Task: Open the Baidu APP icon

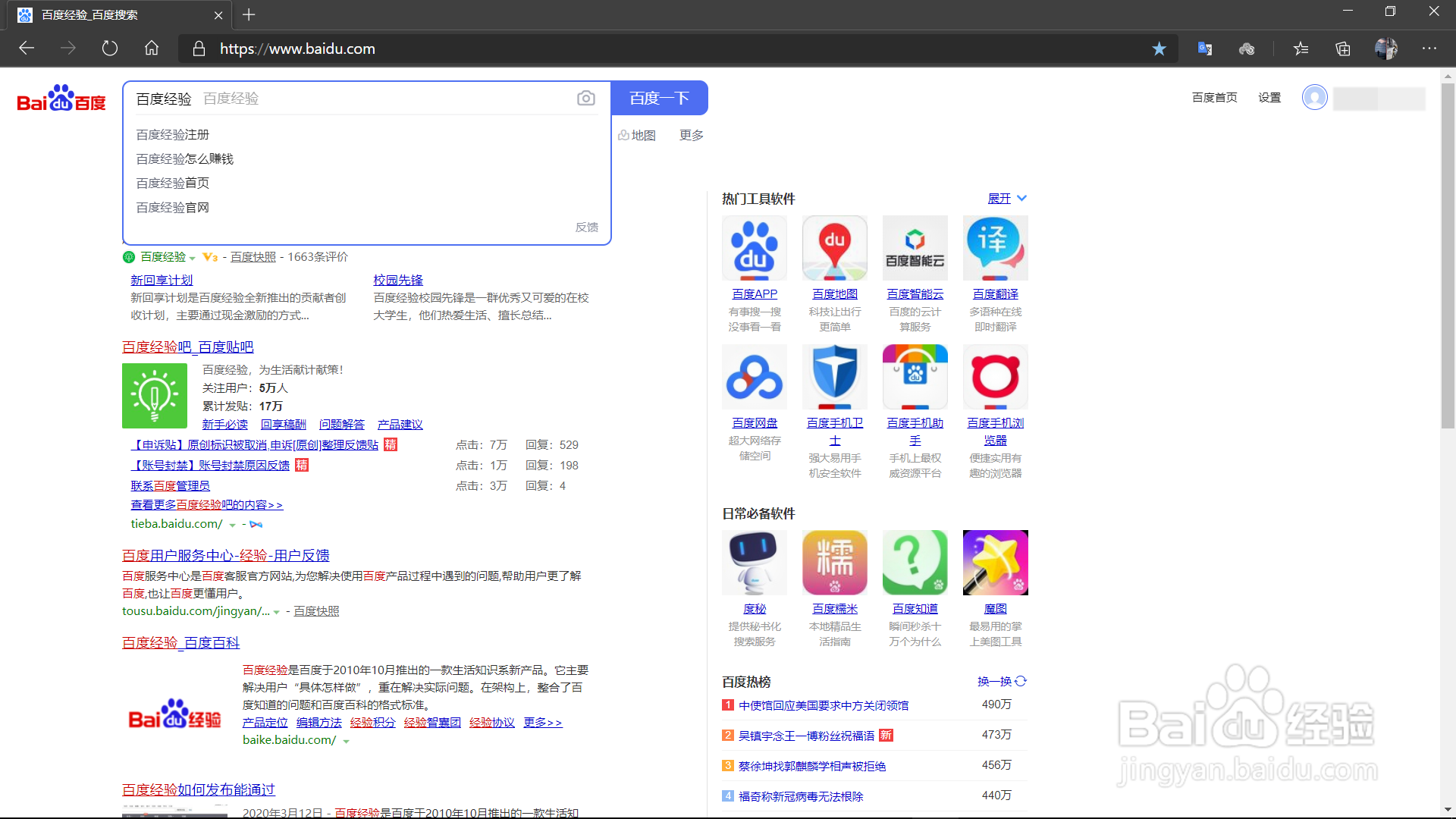Action: tap(754, 248)
